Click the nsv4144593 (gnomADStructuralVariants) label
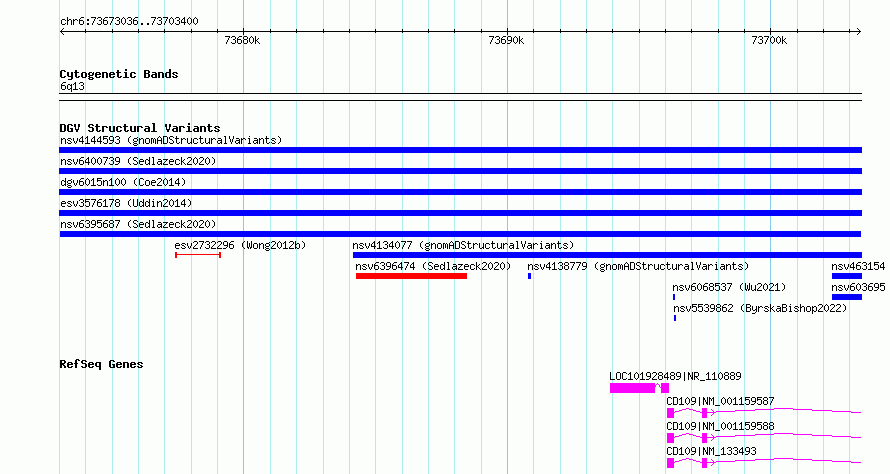Image resolution: width=890 pixels, height=474 pixels. [171, 140]
